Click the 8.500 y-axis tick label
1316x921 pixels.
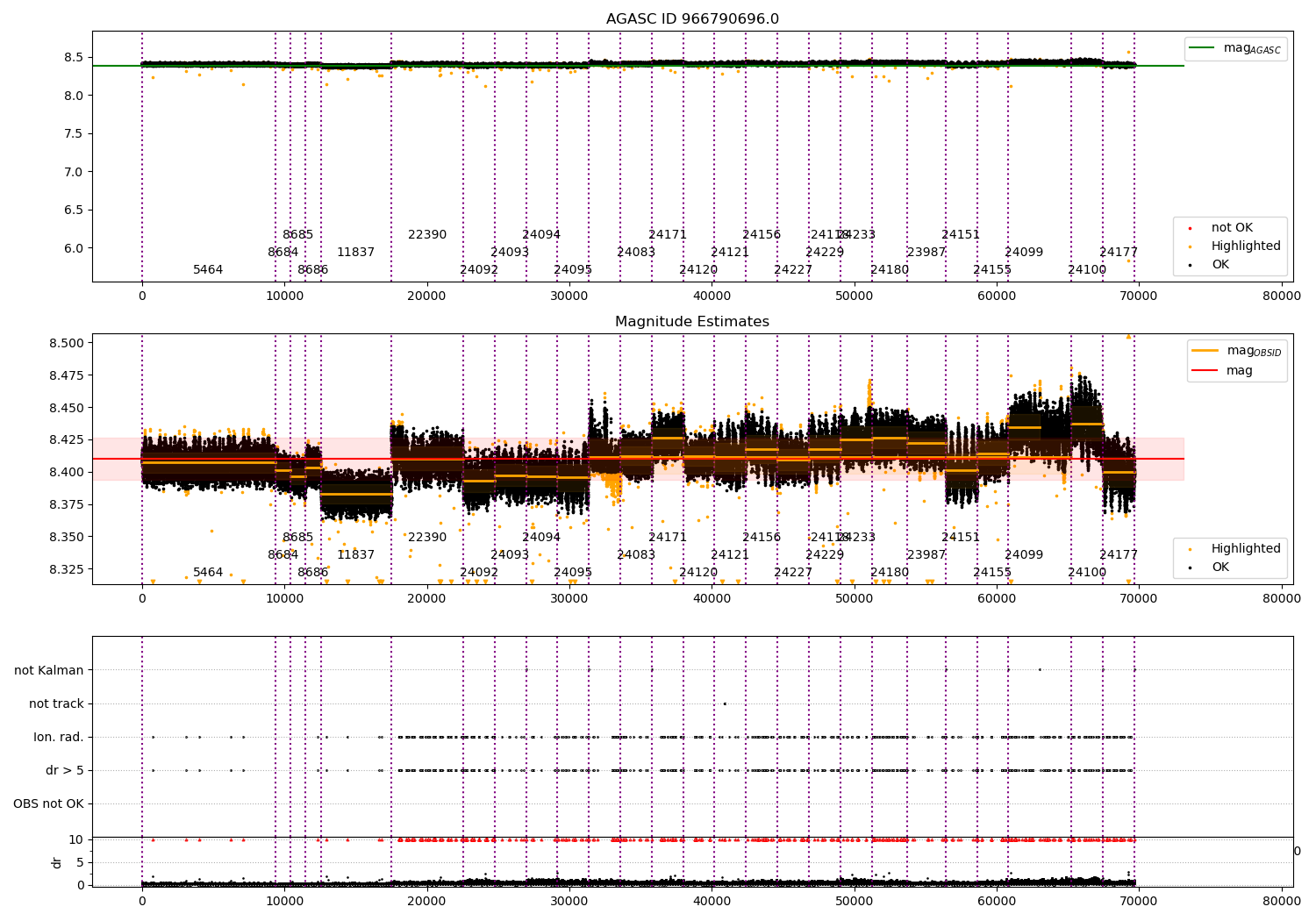67,343
